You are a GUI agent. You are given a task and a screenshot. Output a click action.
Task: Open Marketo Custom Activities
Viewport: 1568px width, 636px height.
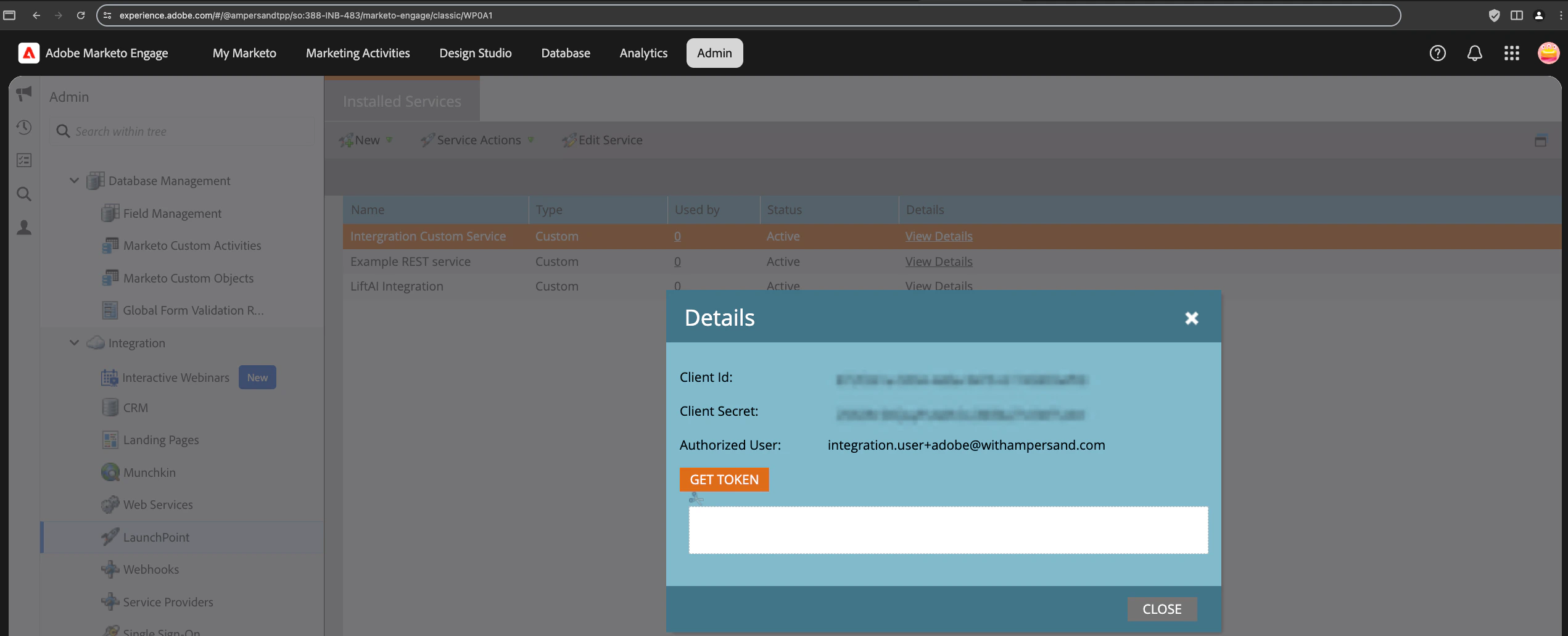[x=181, y=246]
